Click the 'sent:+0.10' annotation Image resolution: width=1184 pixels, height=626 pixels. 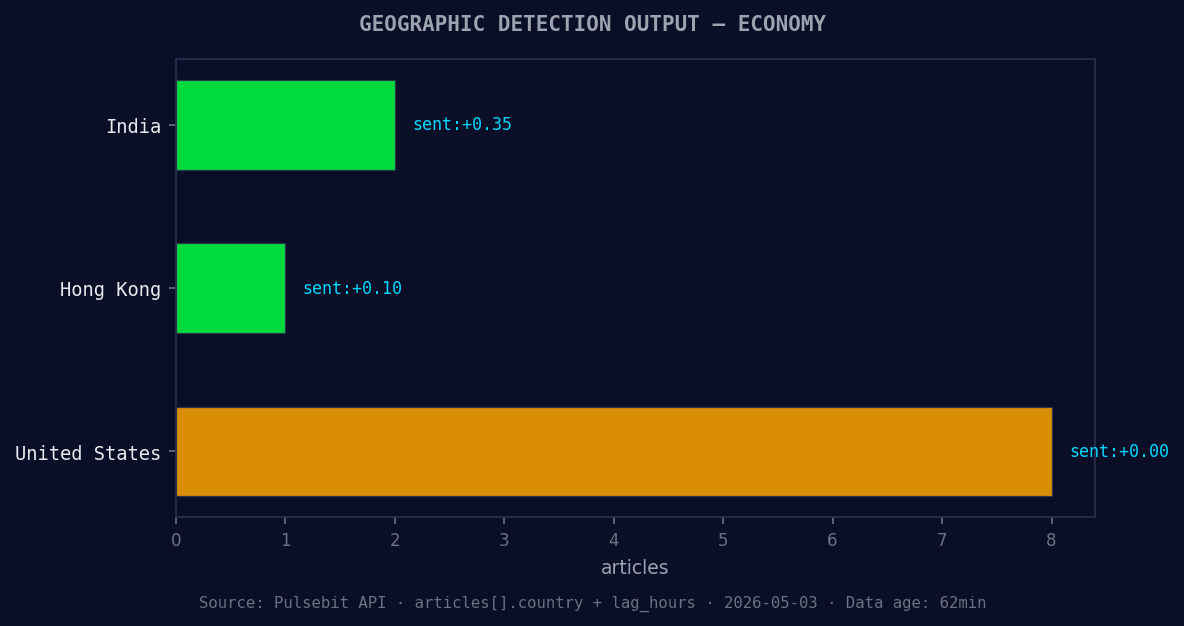click(x=352, y=288)
